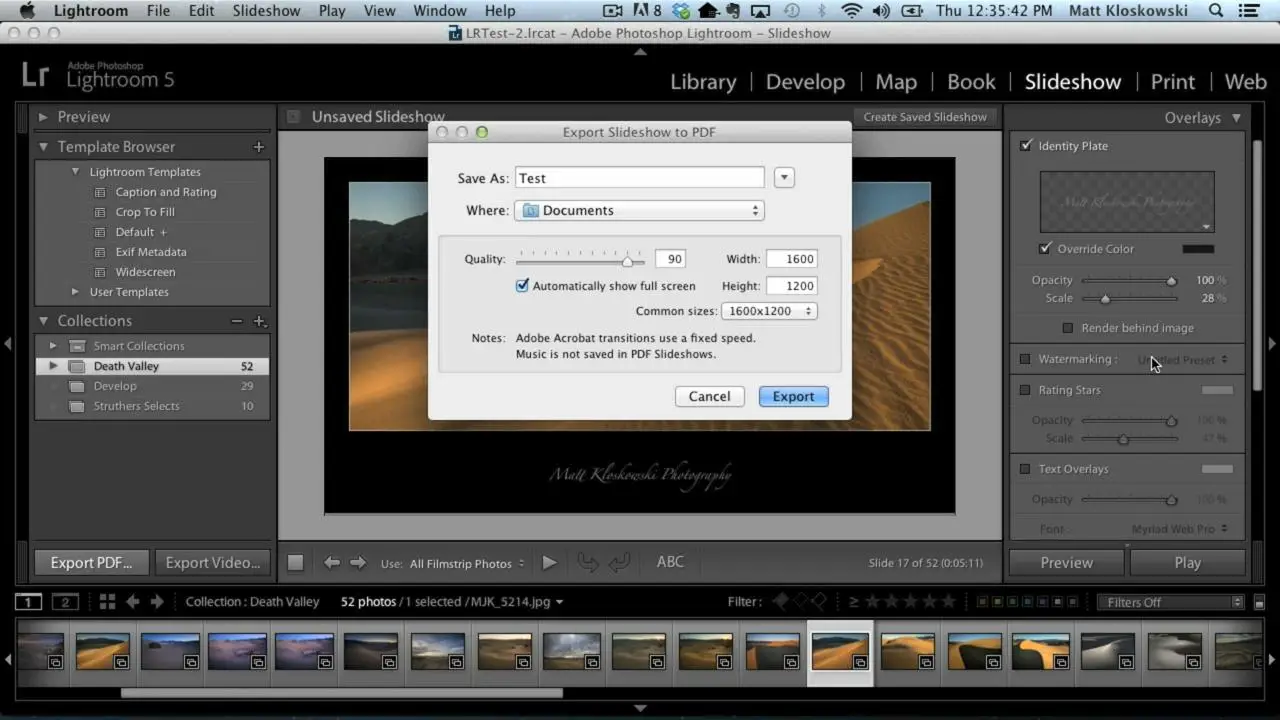1280x720 pixels.
Task: Click the Export button to save the PDF
Action: click(x=792, y=396)
